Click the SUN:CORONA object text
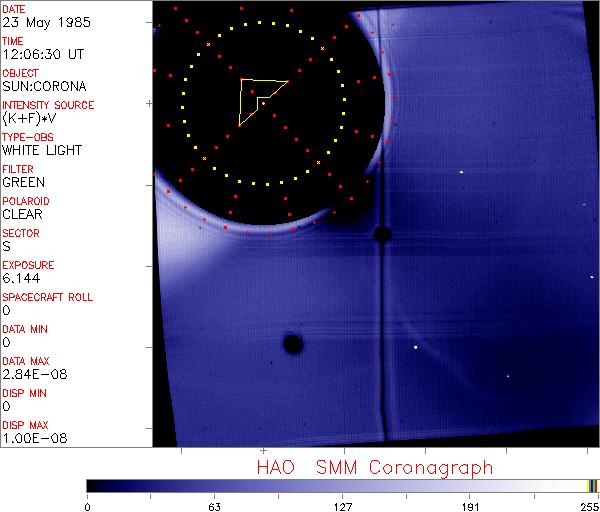Screen dimensions: 600x512 pyautogui.click(x=42, y=87)
